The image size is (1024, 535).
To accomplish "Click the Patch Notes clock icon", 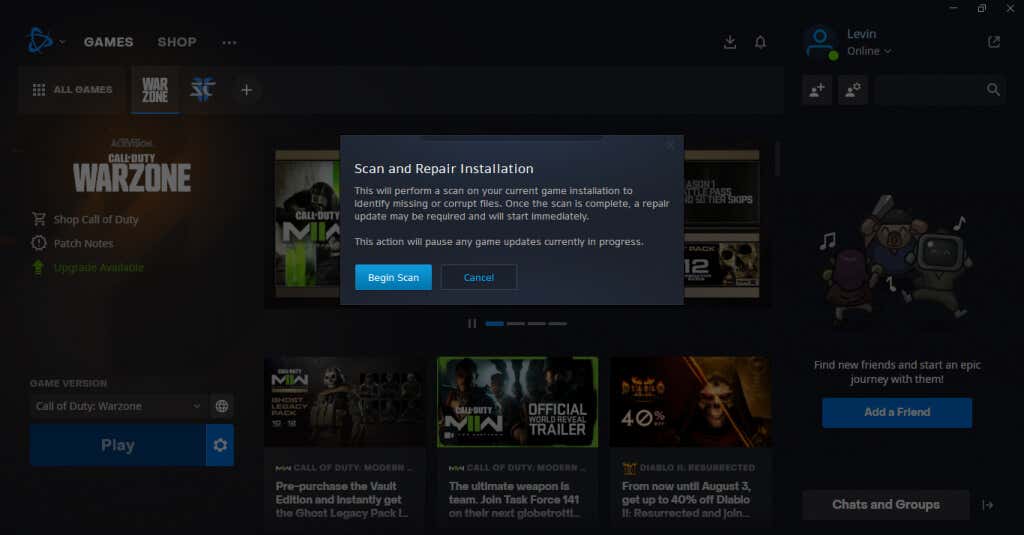I will (39, 243).
